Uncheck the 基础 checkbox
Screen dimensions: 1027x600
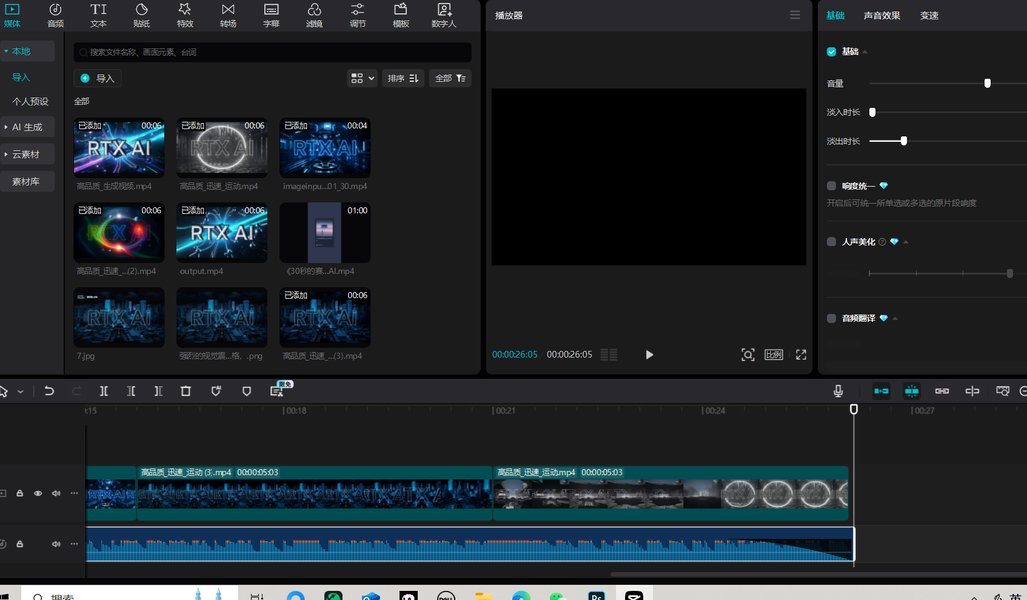tap(831, 52)
